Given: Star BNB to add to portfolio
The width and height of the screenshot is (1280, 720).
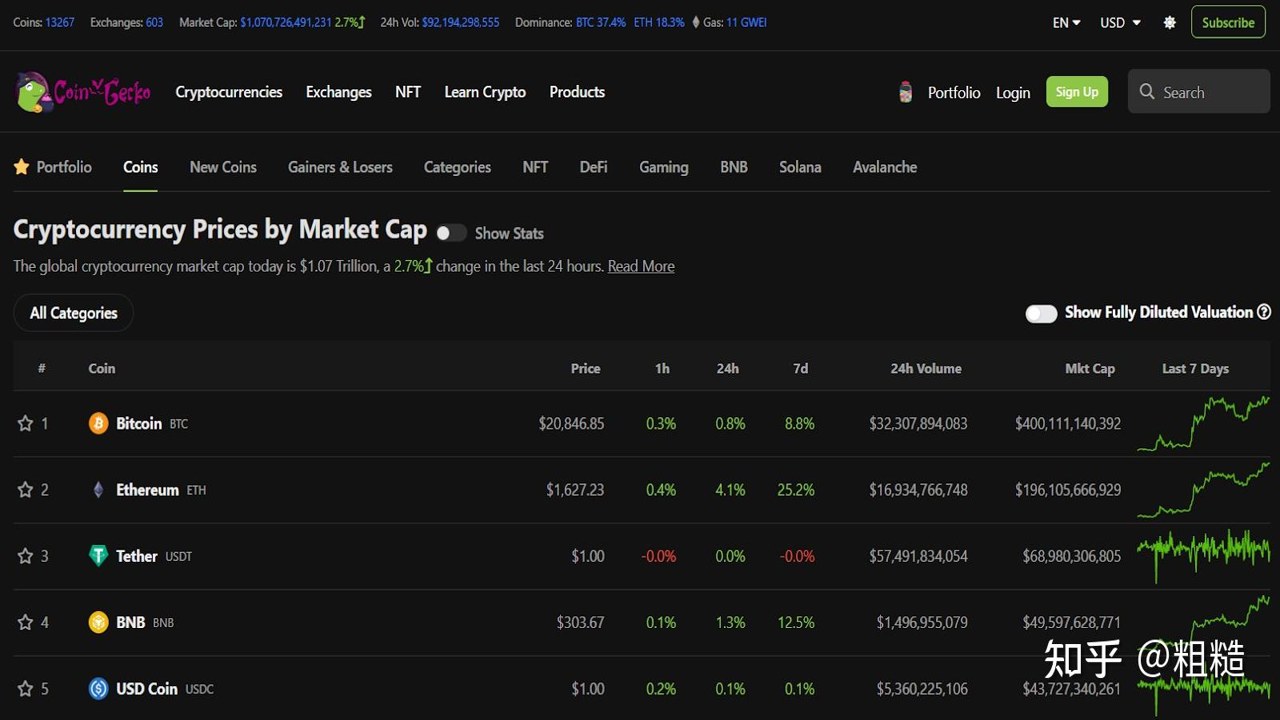Looking at the screenshot, I should click(x=25, y=622).
